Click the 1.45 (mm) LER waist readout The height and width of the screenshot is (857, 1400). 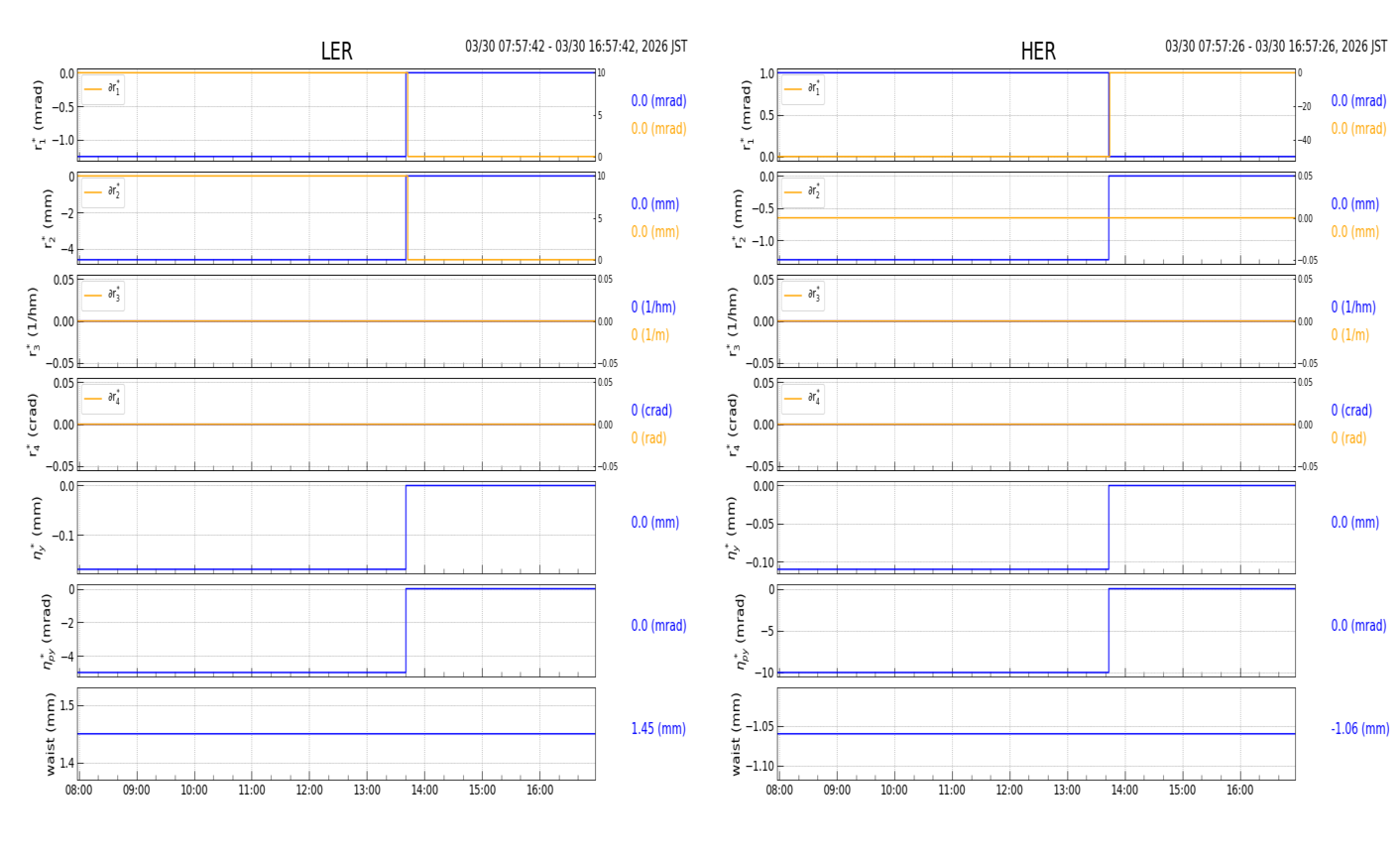click(658, 729)
